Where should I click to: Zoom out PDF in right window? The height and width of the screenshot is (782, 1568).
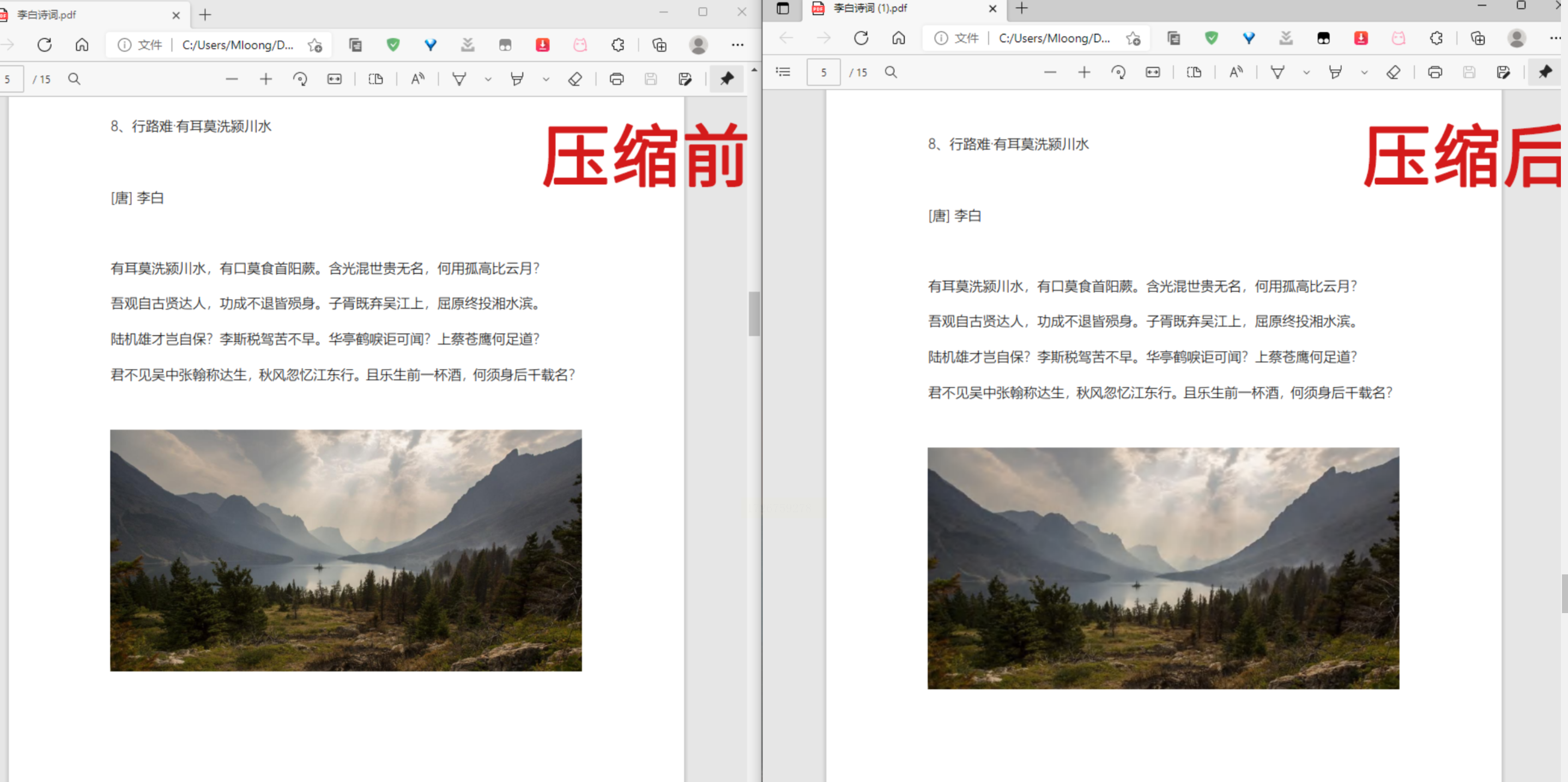pyautogui.click(x=1049, y=72)
